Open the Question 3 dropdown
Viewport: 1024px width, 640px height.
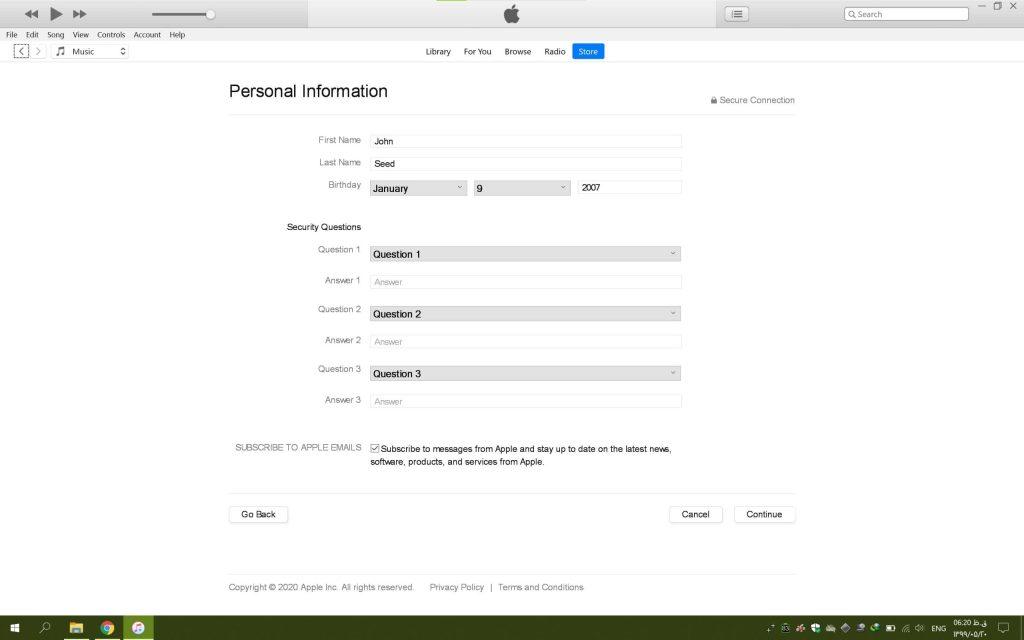[525, 374]
